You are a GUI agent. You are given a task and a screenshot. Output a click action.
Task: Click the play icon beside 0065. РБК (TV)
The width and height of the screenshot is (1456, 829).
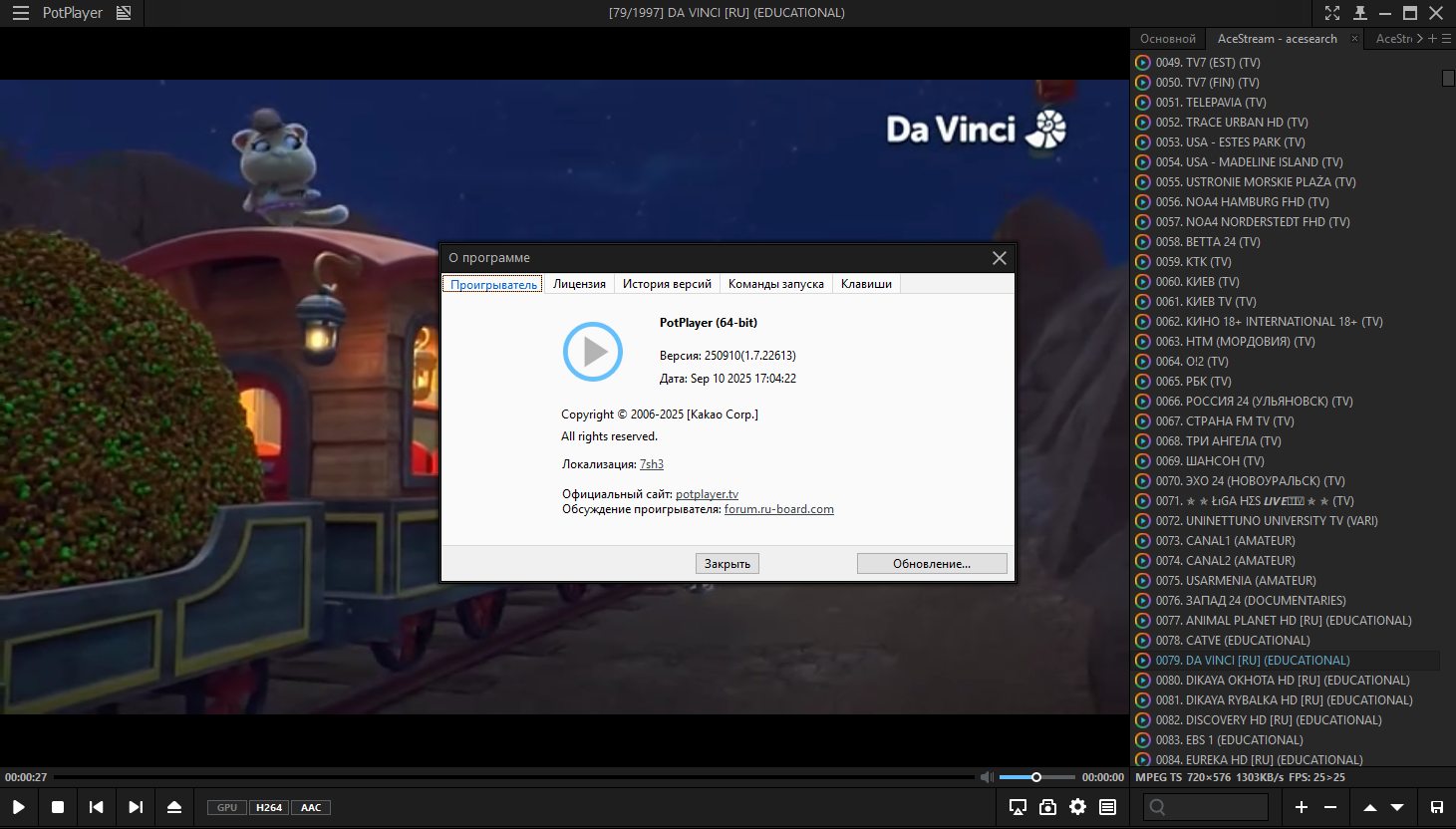1143,382
